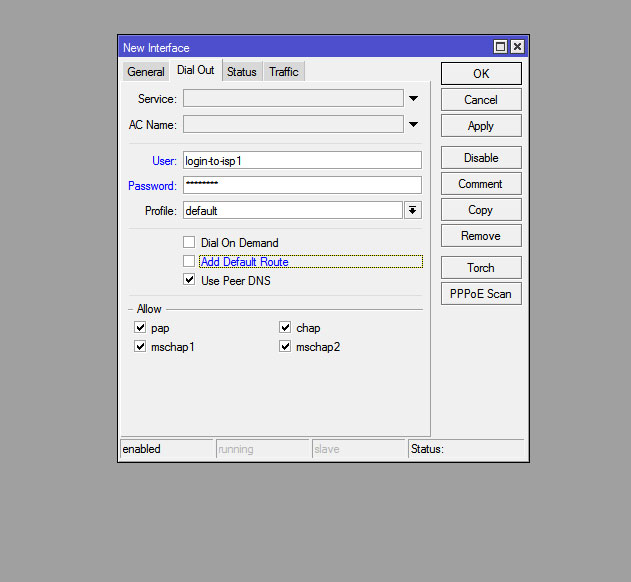
Task: Disable pap authentication checkbox
Action: point(140,328)
